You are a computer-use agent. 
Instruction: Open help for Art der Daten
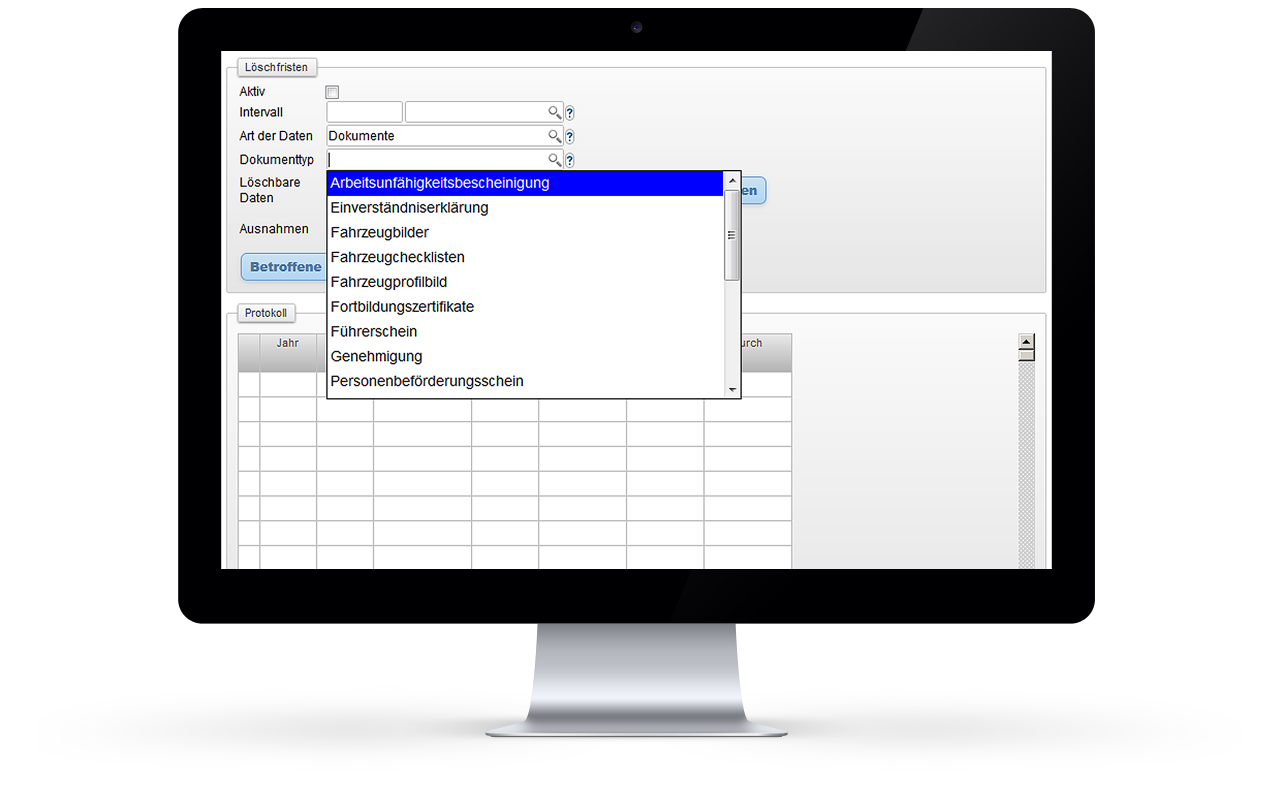(570, 137)
